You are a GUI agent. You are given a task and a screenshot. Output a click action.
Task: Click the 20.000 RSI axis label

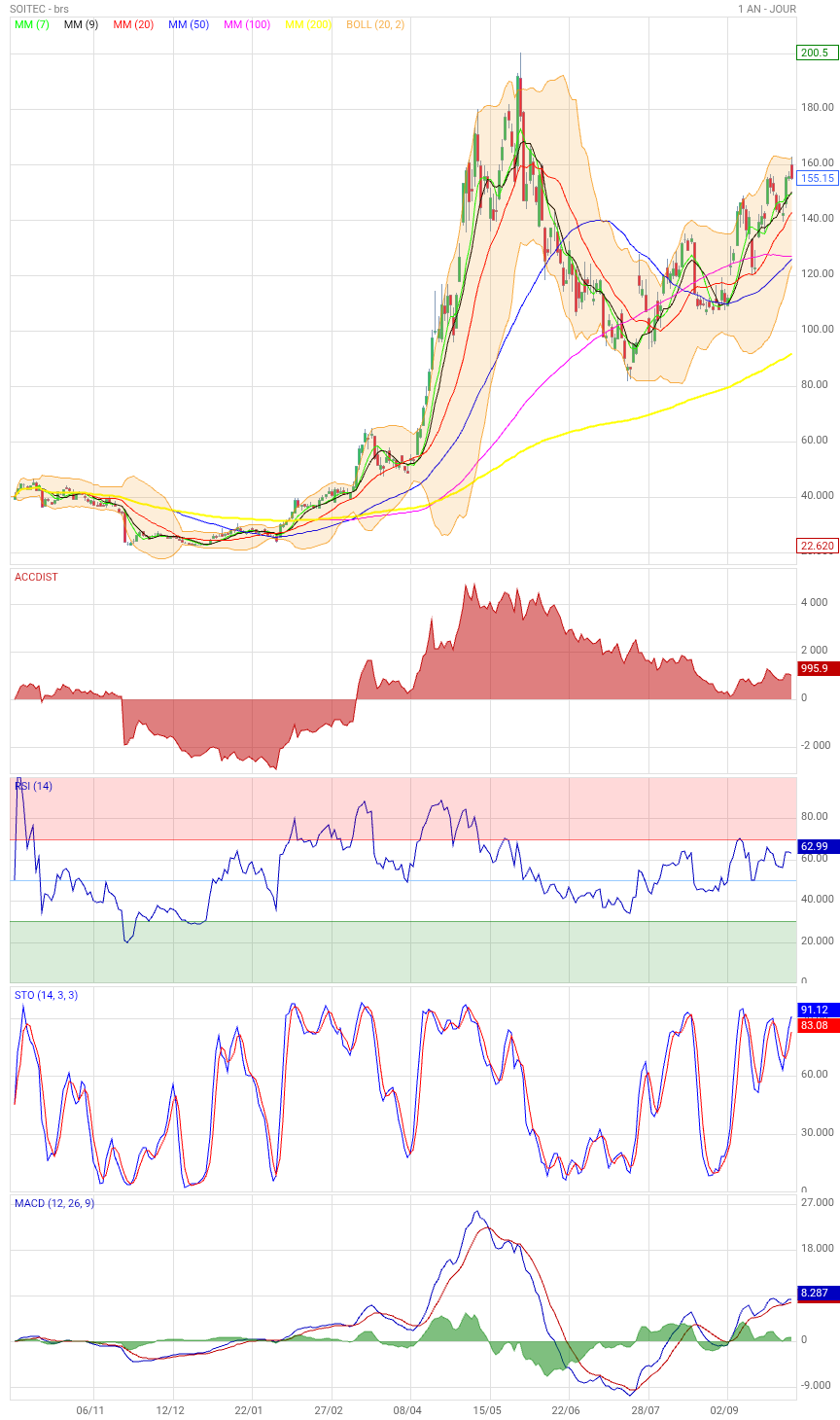coord(818,941)
